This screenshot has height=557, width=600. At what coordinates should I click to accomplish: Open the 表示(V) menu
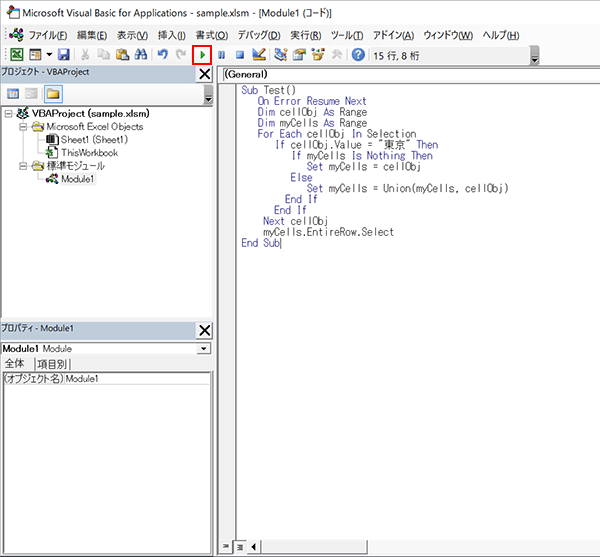[x=132, y=36]
